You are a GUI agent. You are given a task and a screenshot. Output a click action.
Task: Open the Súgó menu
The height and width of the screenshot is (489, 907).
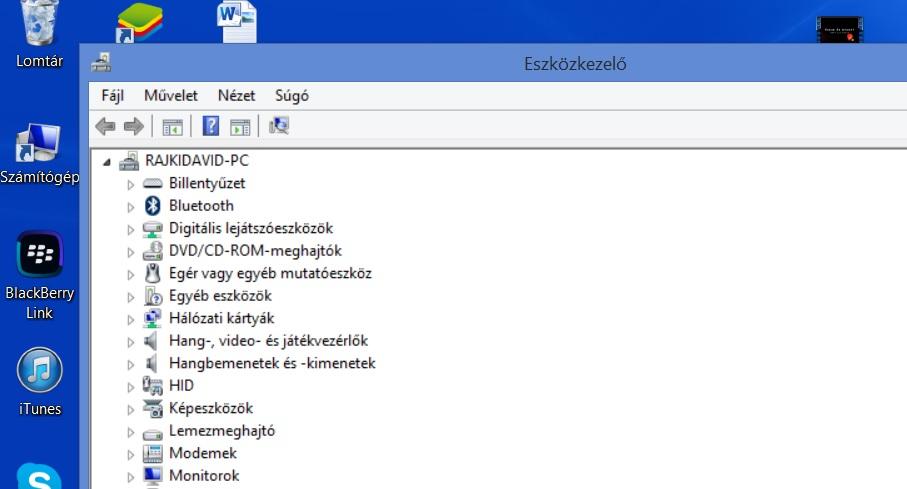292,95
